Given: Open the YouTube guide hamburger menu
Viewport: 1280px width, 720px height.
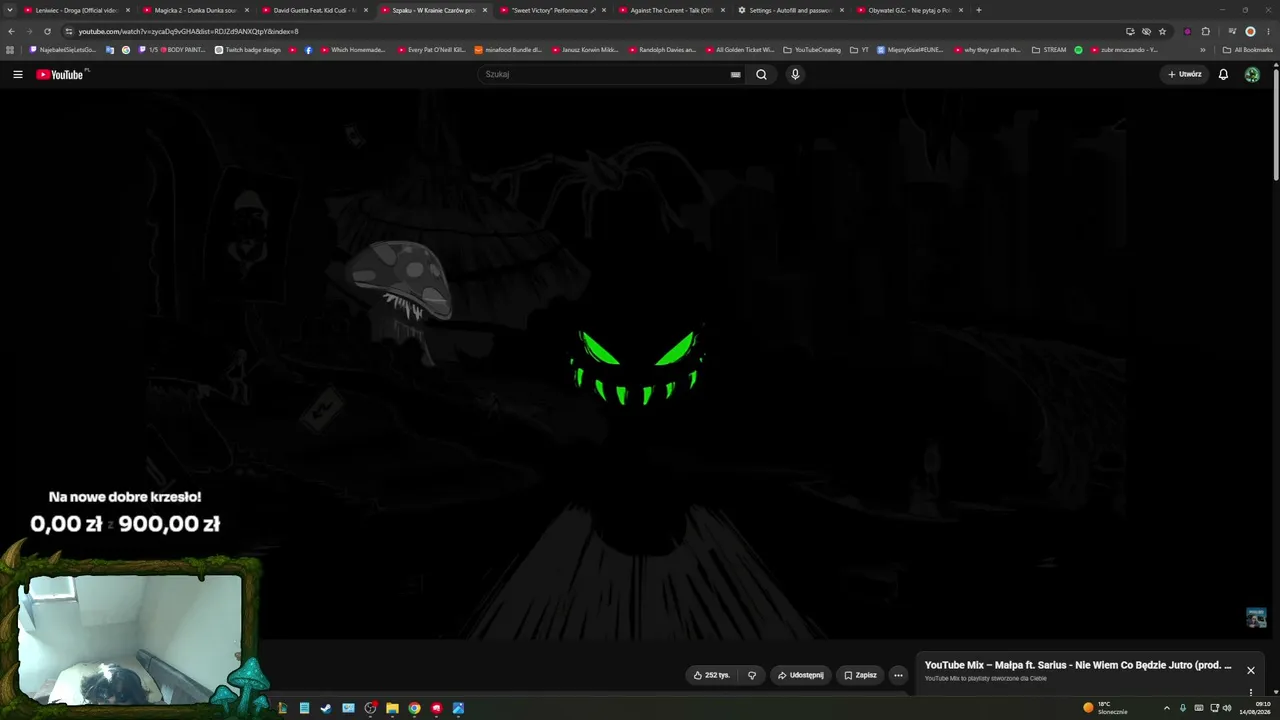Looking at the screenshot, I should (18, 74).
